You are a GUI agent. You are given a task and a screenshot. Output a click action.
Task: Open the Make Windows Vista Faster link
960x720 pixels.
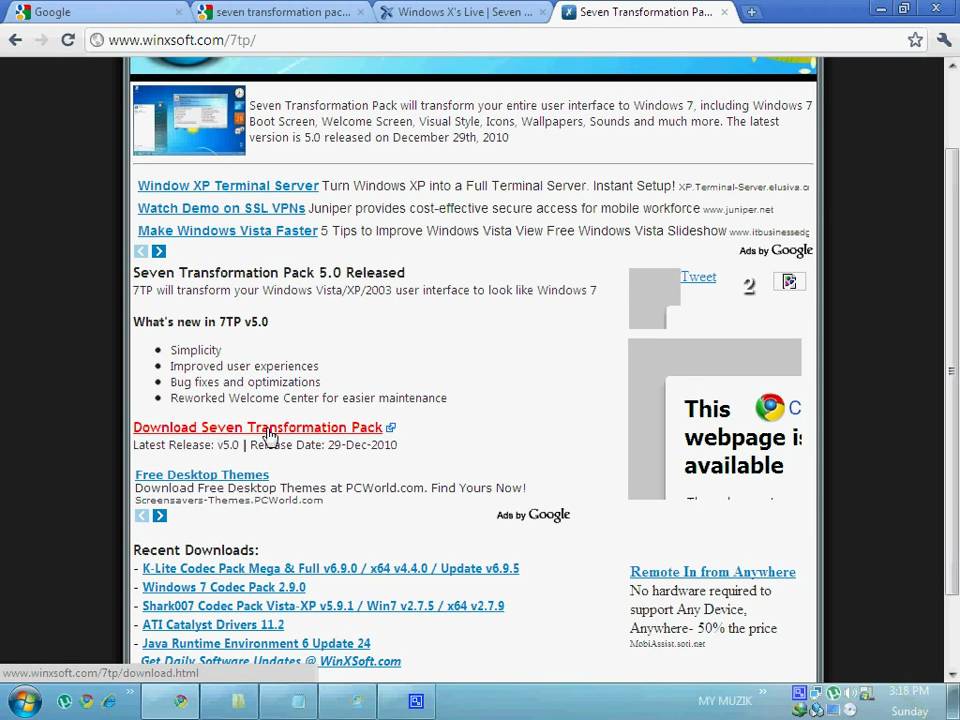click(x=227, y=231)
